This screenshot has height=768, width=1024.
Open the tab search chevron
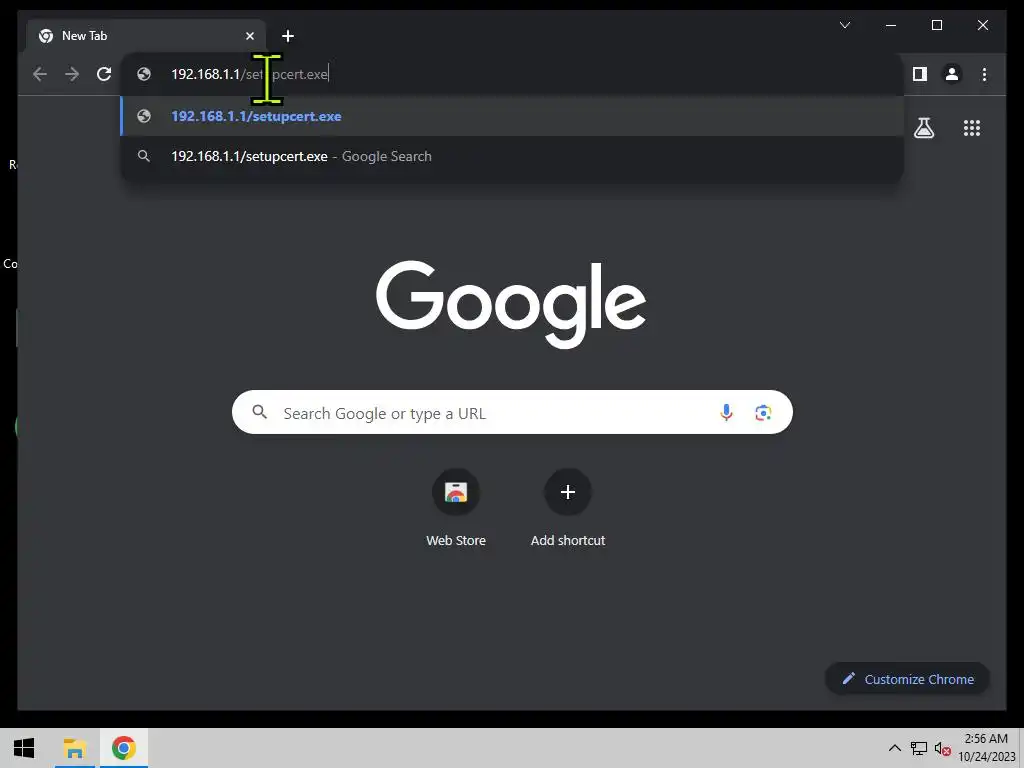point(844,25)
